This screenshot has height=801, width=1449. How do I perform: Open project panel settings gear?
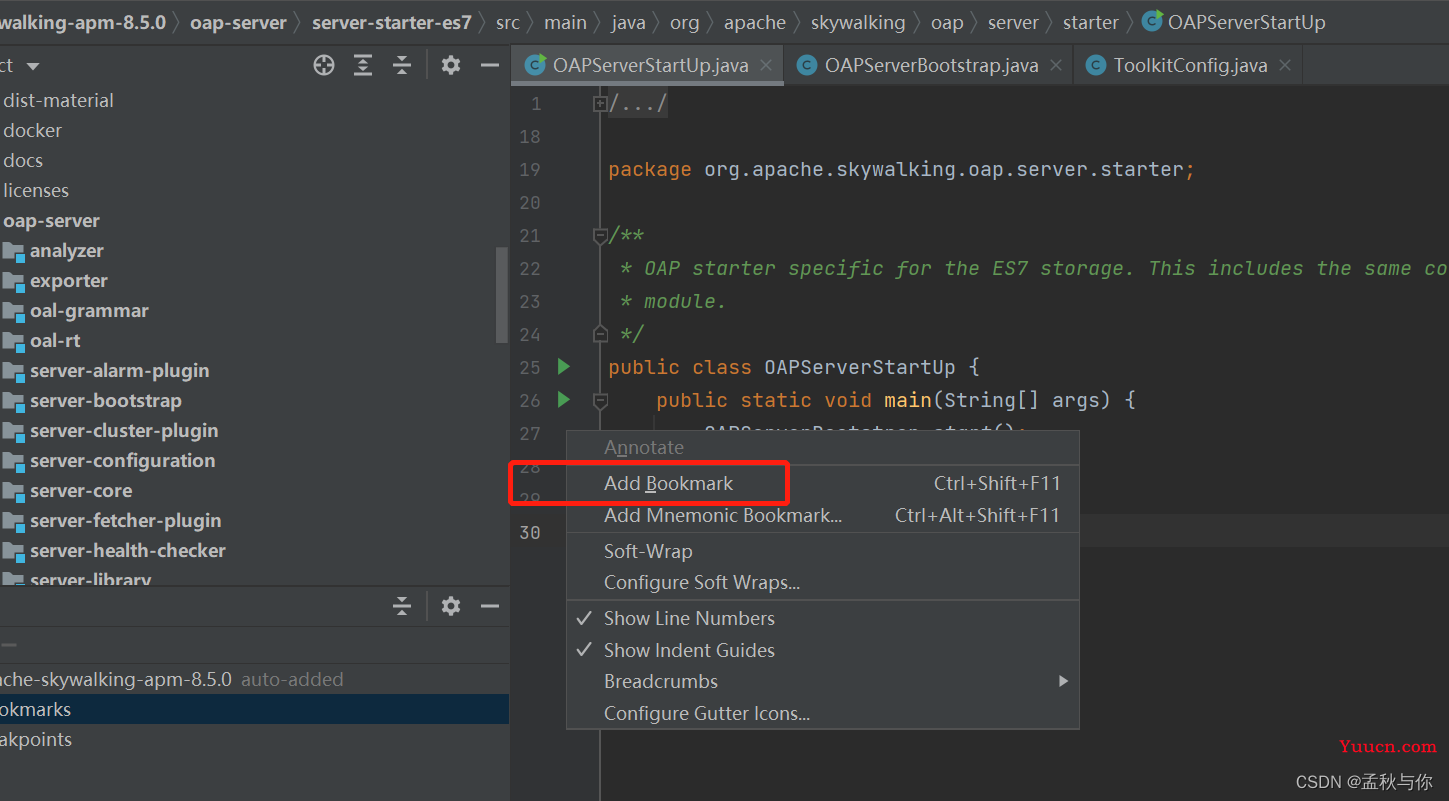click(x=451, y=65)
